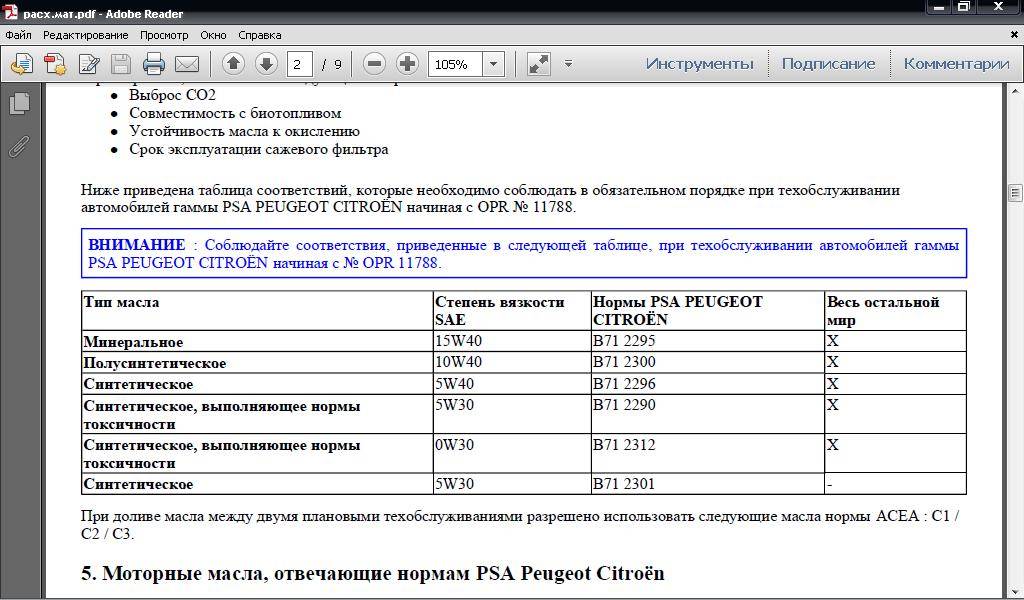Select the Email document icon
The width and height of the screenshot is (1024, 600).
click(186, 63)
